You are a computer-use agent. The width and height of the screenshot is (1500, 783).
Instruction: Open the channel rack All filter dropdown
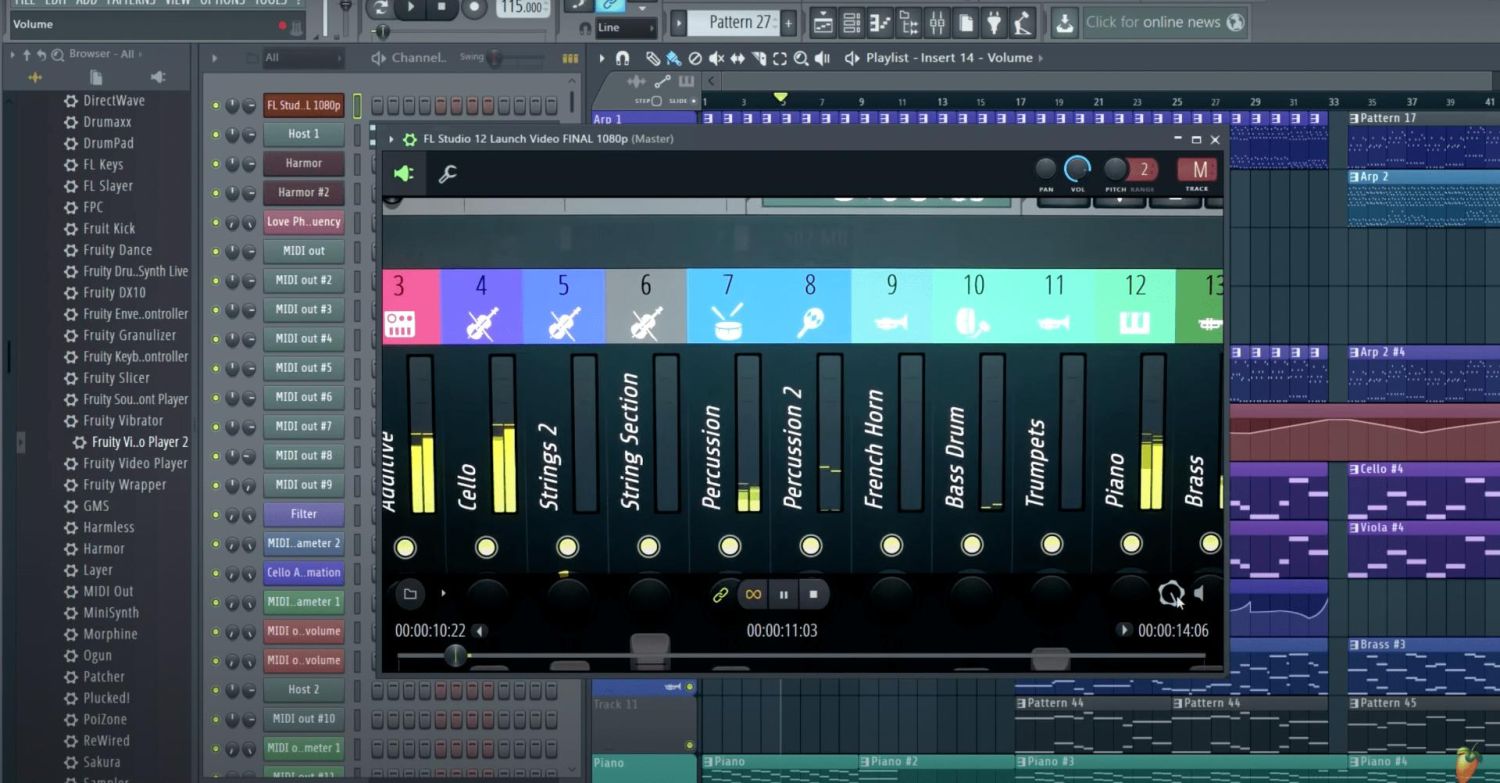303,58
